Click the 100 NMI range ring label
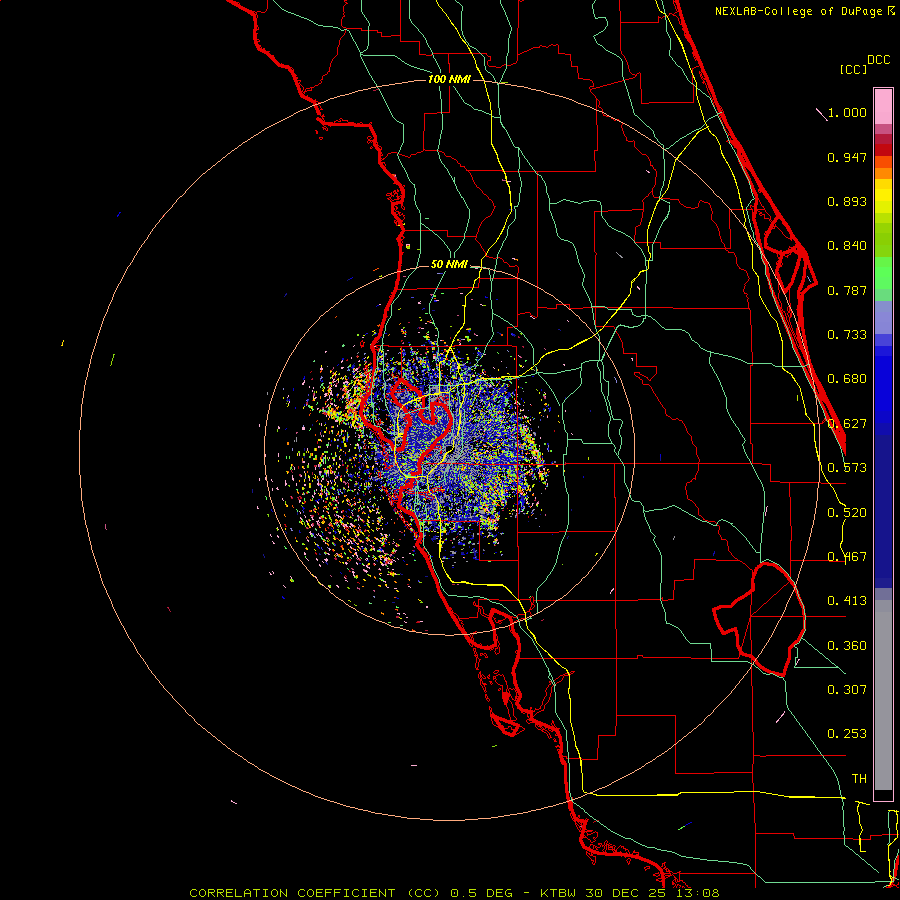Image resolution: width=900 pixels, height=900 pixels. (x=449, y=79)
